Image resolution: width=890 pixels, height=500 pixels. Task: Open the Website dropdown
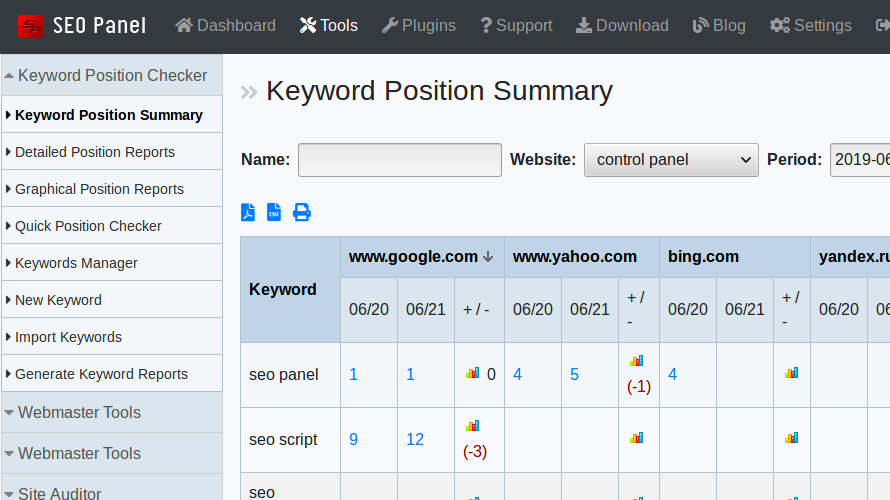[671, 160]
